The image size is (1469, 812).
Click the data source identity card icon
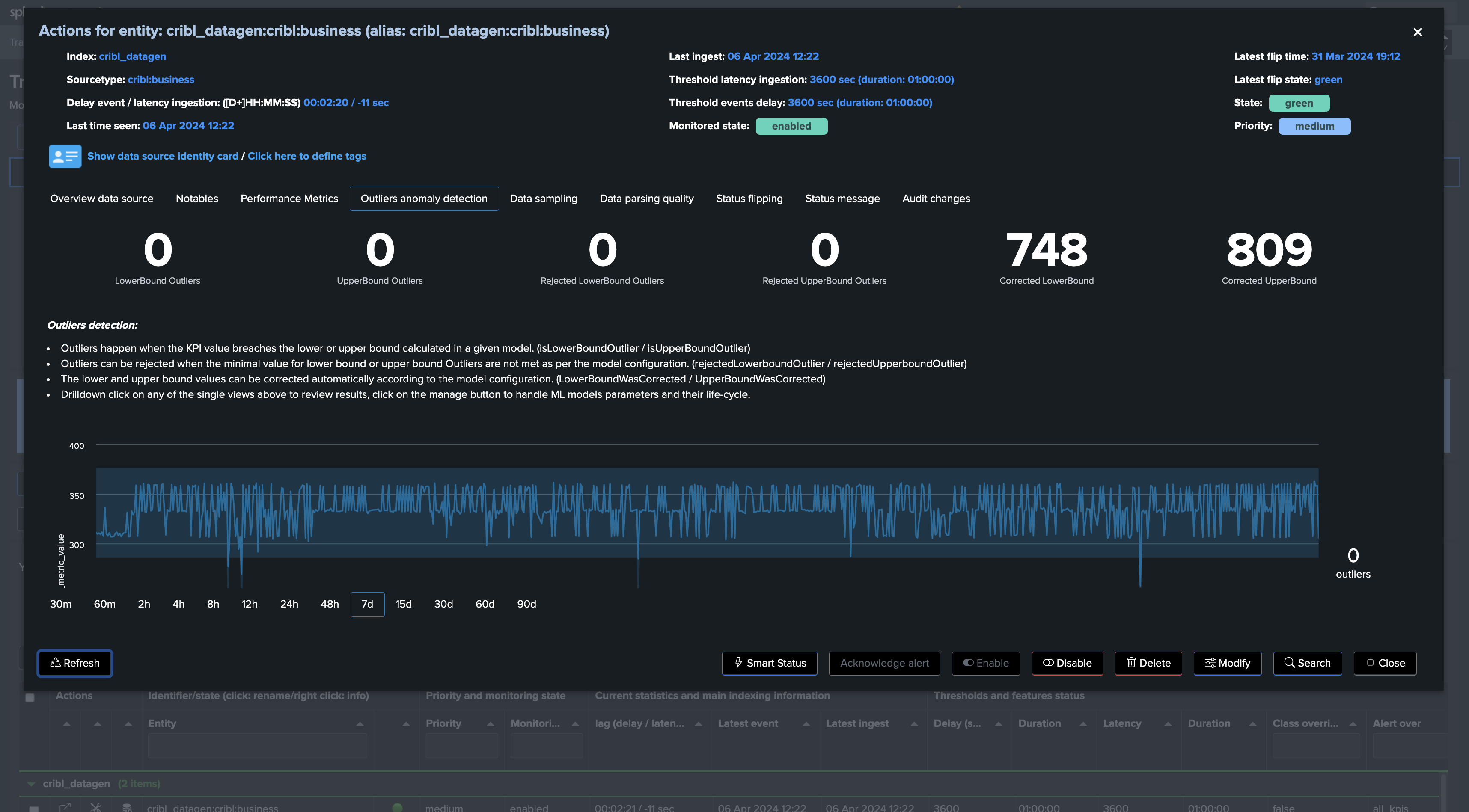click(x=65, y=156)
